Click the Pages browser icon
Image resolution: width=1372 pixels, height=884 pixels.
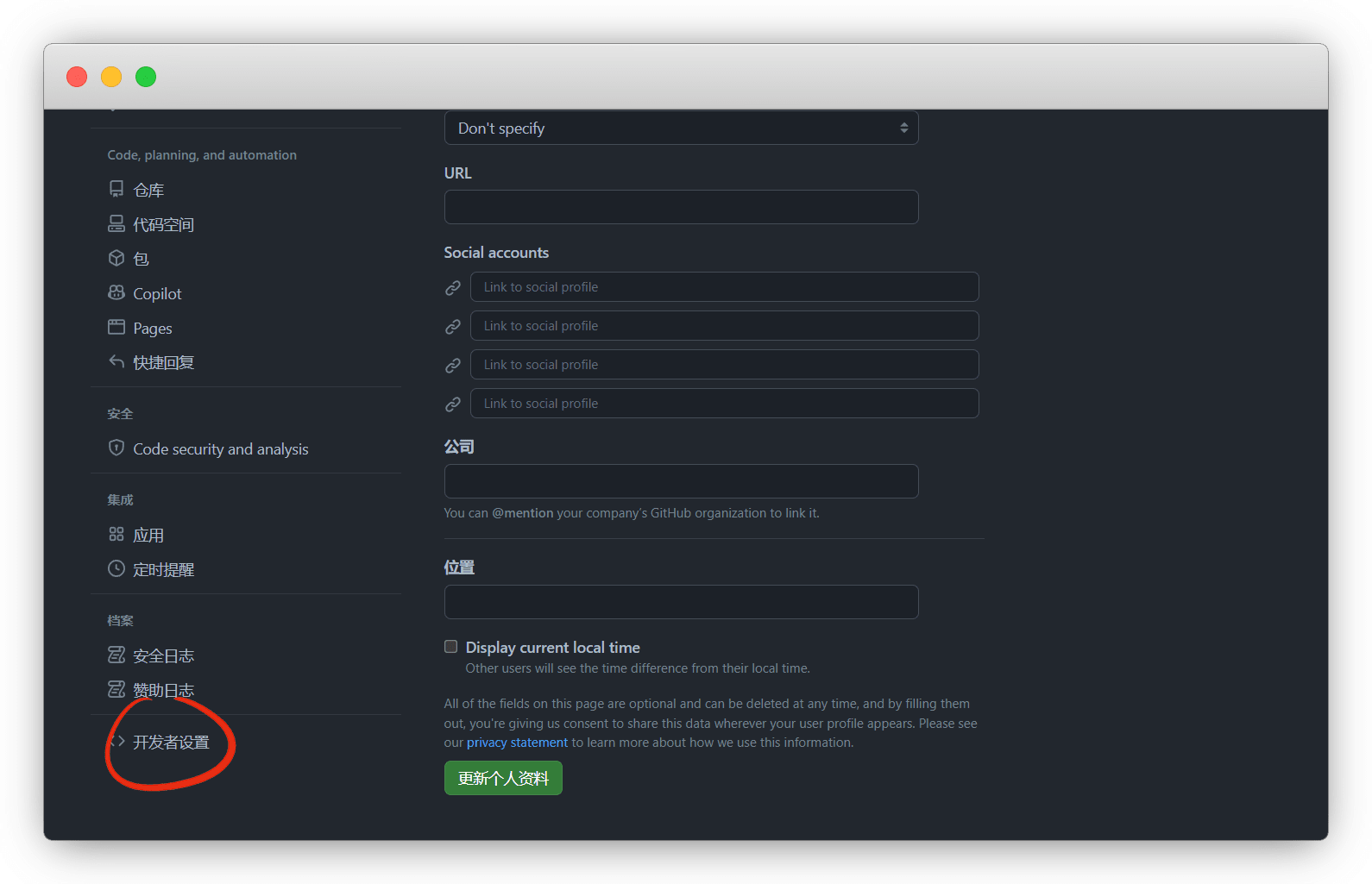pos(116,327)
